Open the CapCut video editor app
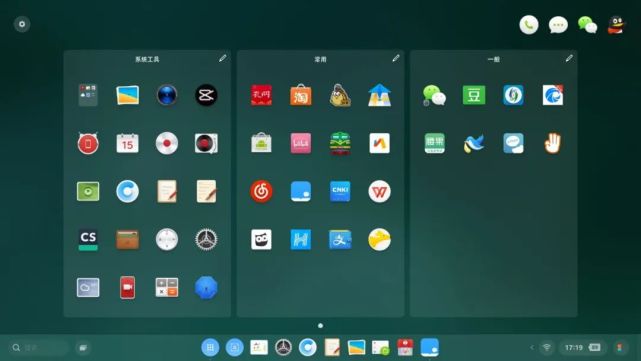 [x=206, y=95]
